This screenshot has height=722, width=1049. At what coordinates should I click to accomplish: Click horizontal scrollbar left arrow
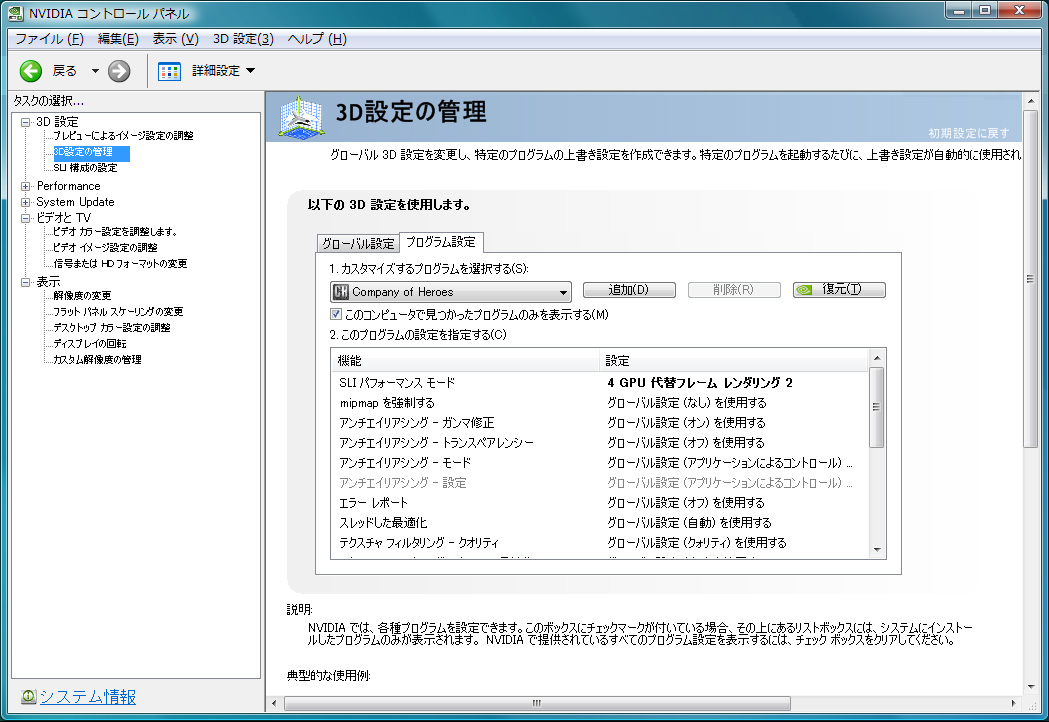[274, 703]
